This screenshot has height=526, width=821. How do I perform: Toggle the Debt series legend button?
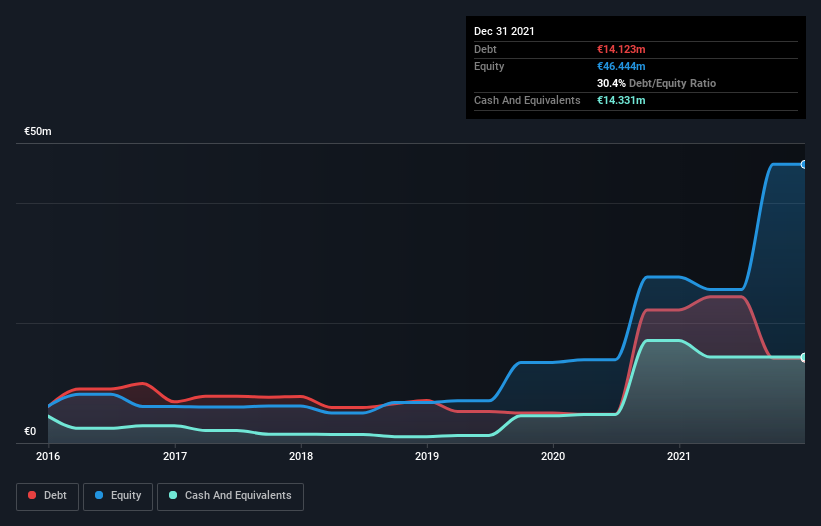point(48,496)
